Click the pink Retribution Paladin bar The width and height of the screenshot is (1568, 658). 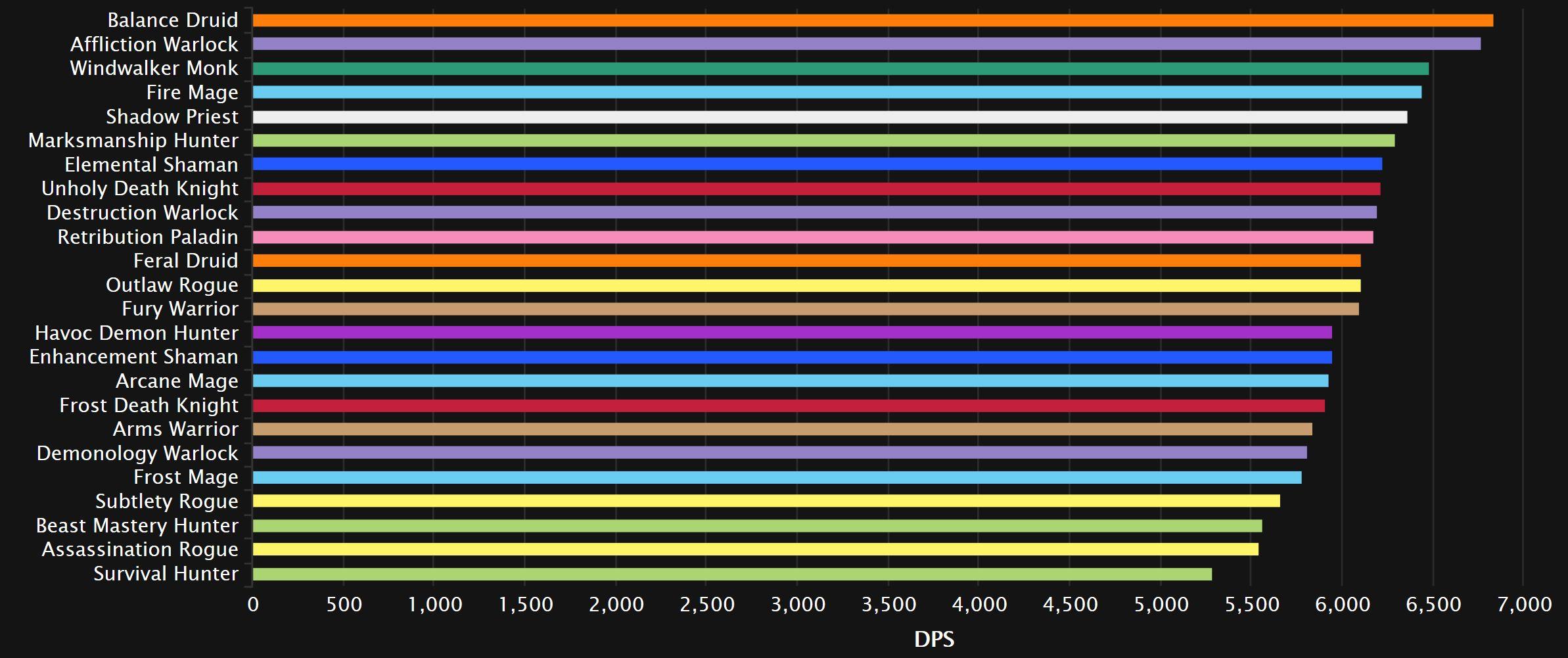tap(813, 237)
